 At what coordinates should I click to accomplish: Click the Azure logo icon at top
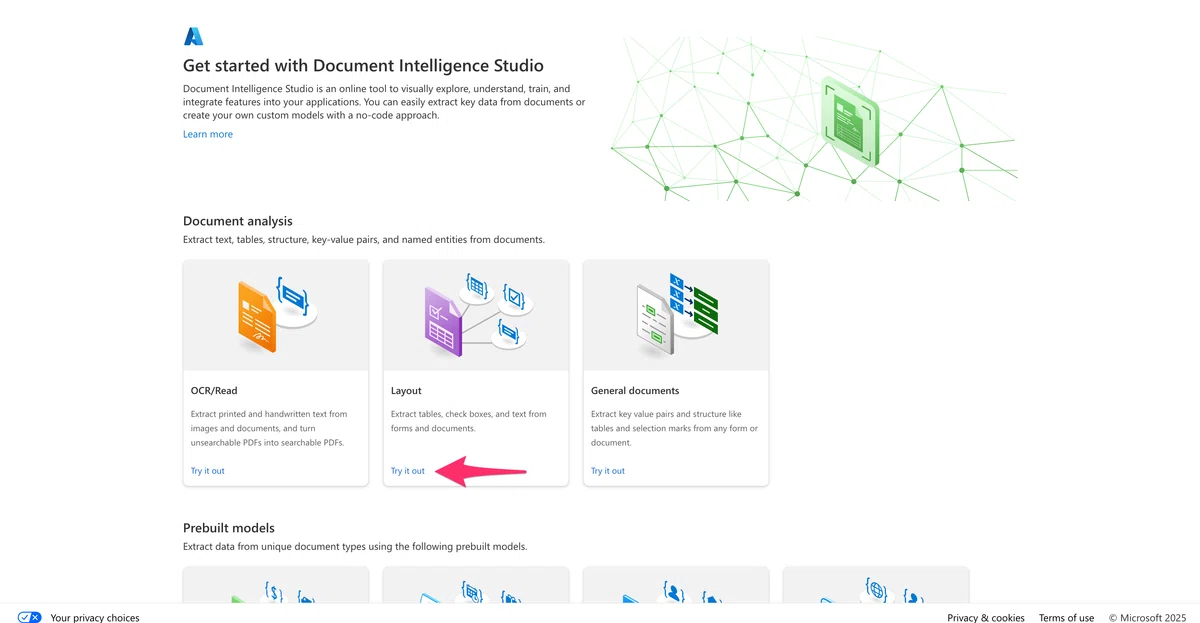[193, 36]
